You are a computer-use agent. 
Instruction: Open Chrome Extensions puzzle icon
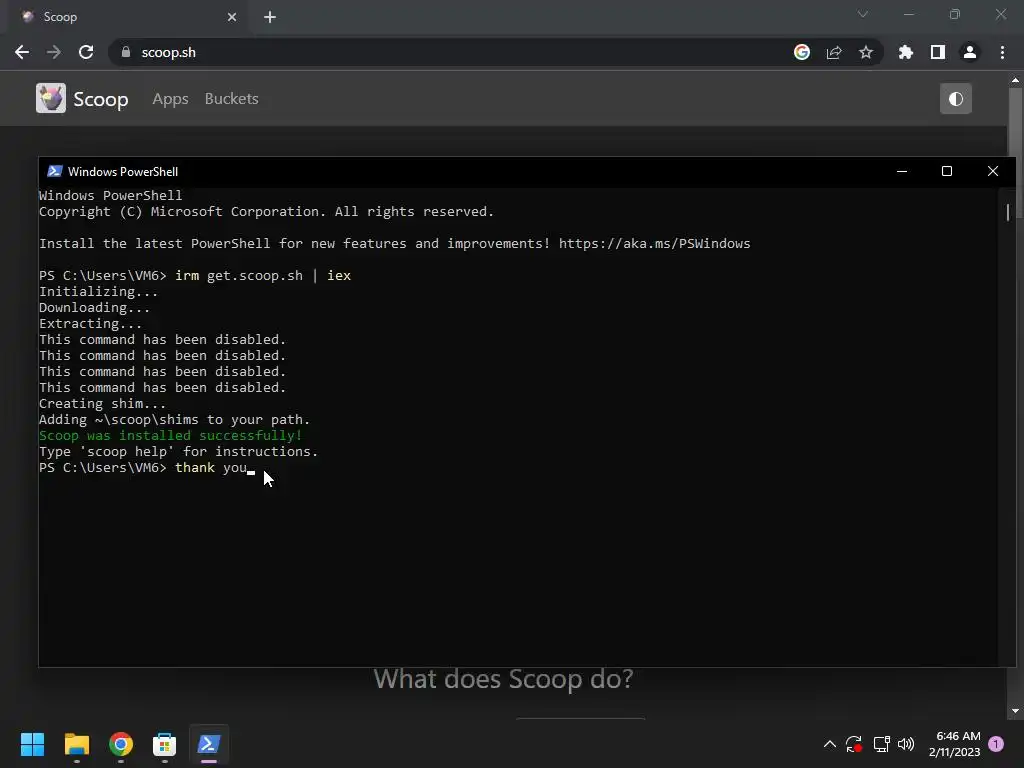point(906,52)
